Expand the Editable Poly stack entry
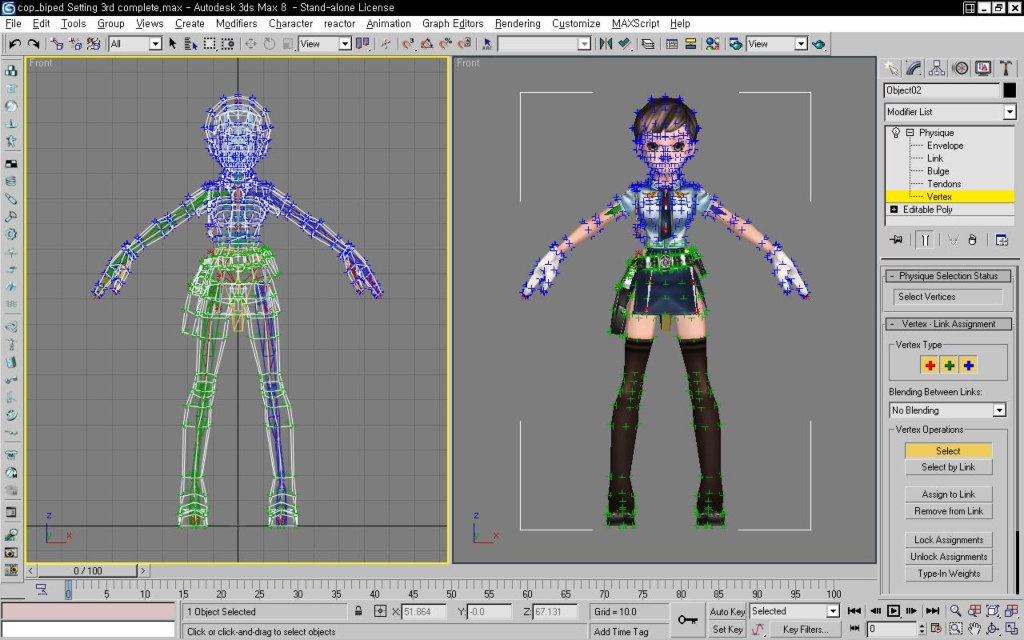 tap(894, 210)
